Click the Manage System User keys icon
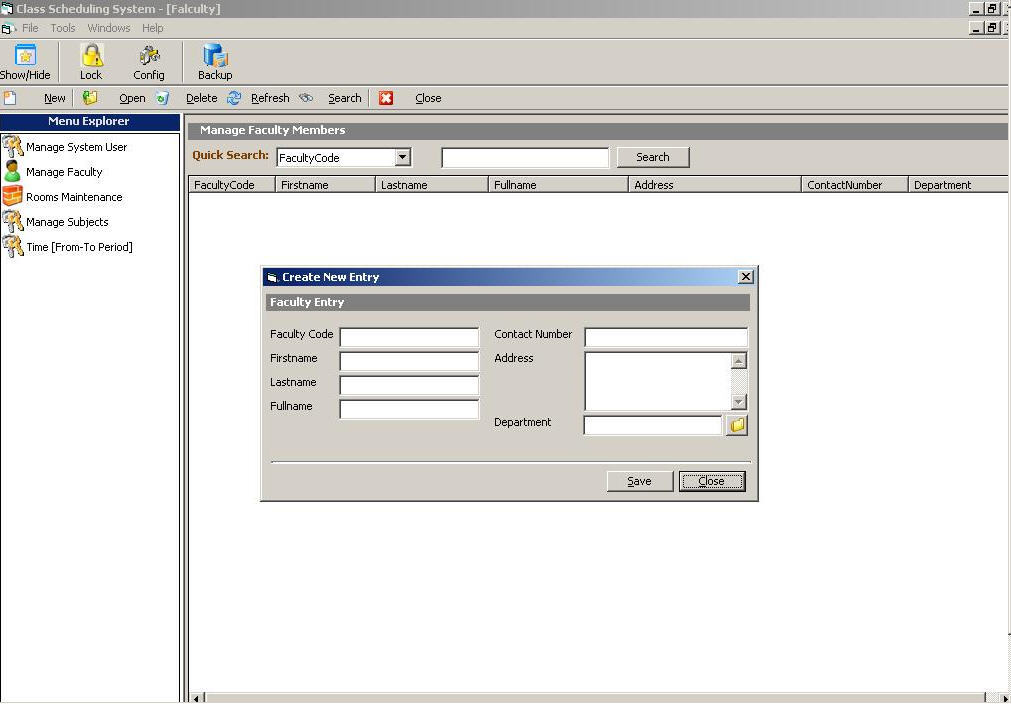1011x704 pixels. tap(12, 147)
